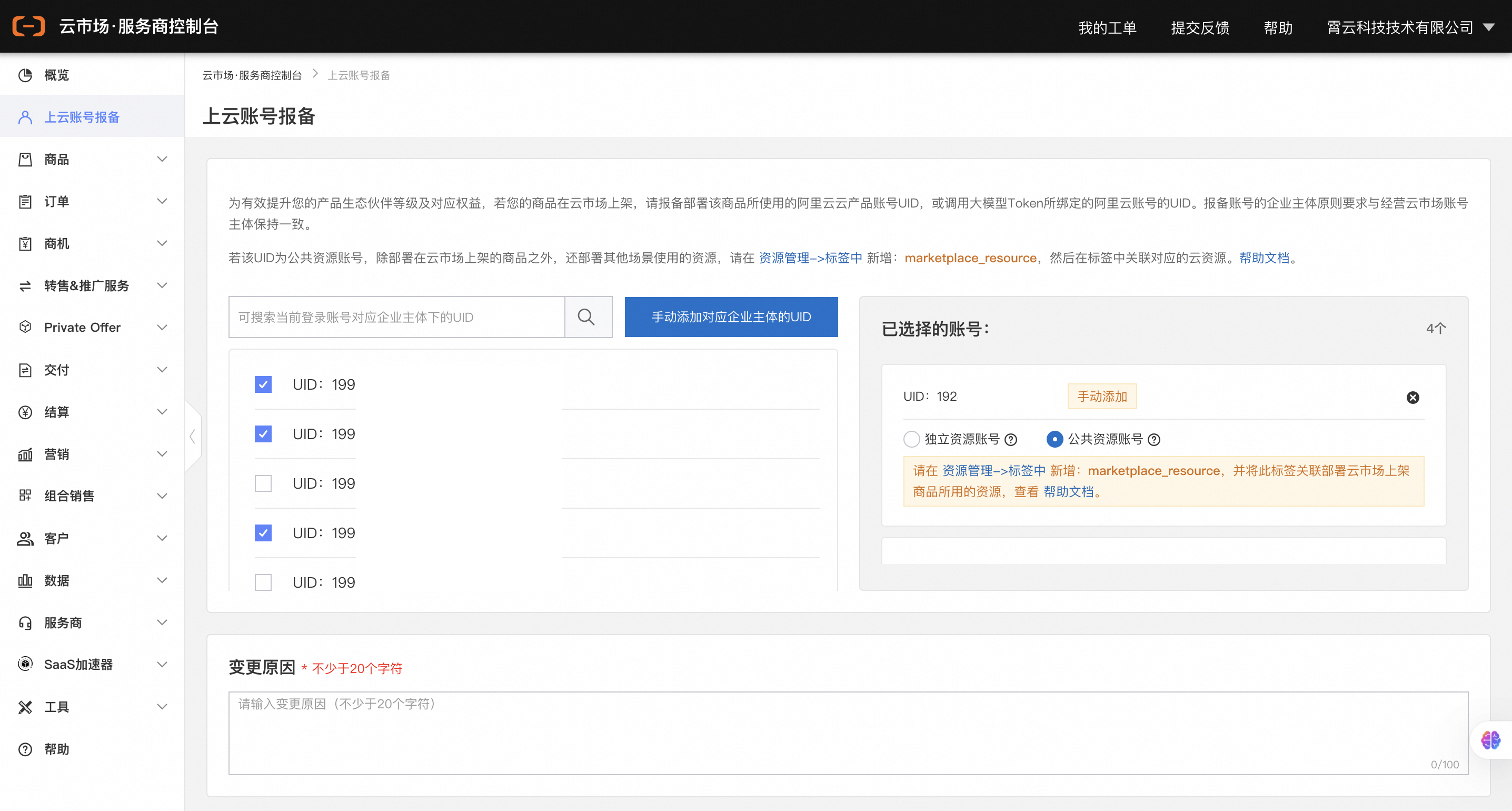Expand the SaaS加速器 menu chevron
1512x811 pixels.
click(163, 664)
